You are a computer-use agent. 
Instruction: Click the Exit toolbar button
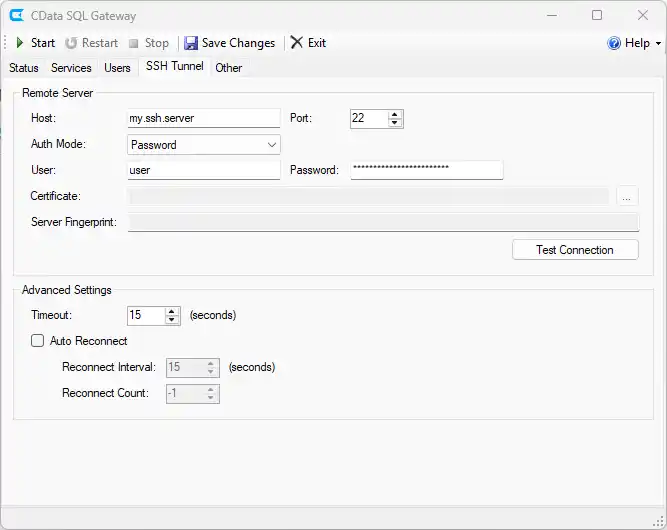point(308,43)
